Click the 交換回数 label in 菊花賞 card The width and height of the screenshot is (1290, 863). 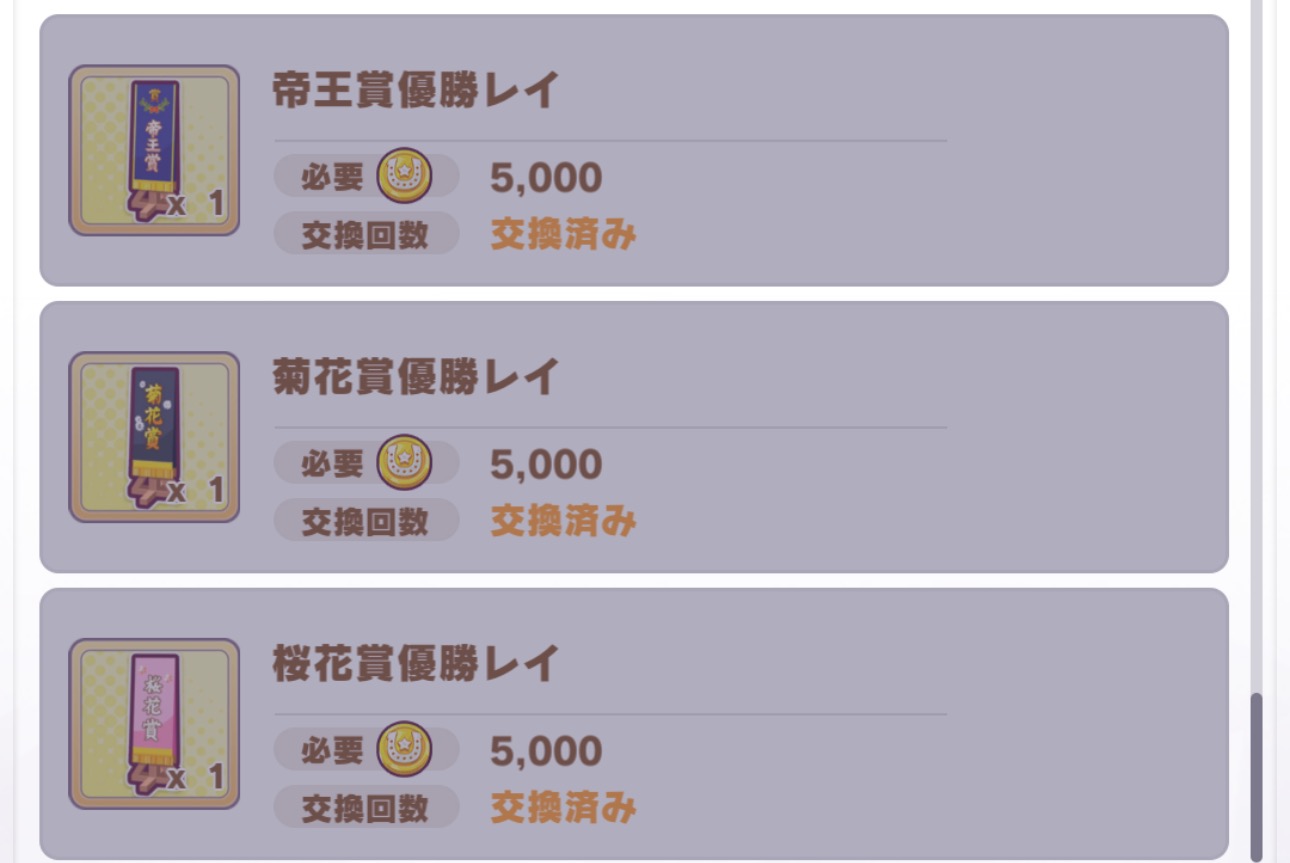[365, 521]
